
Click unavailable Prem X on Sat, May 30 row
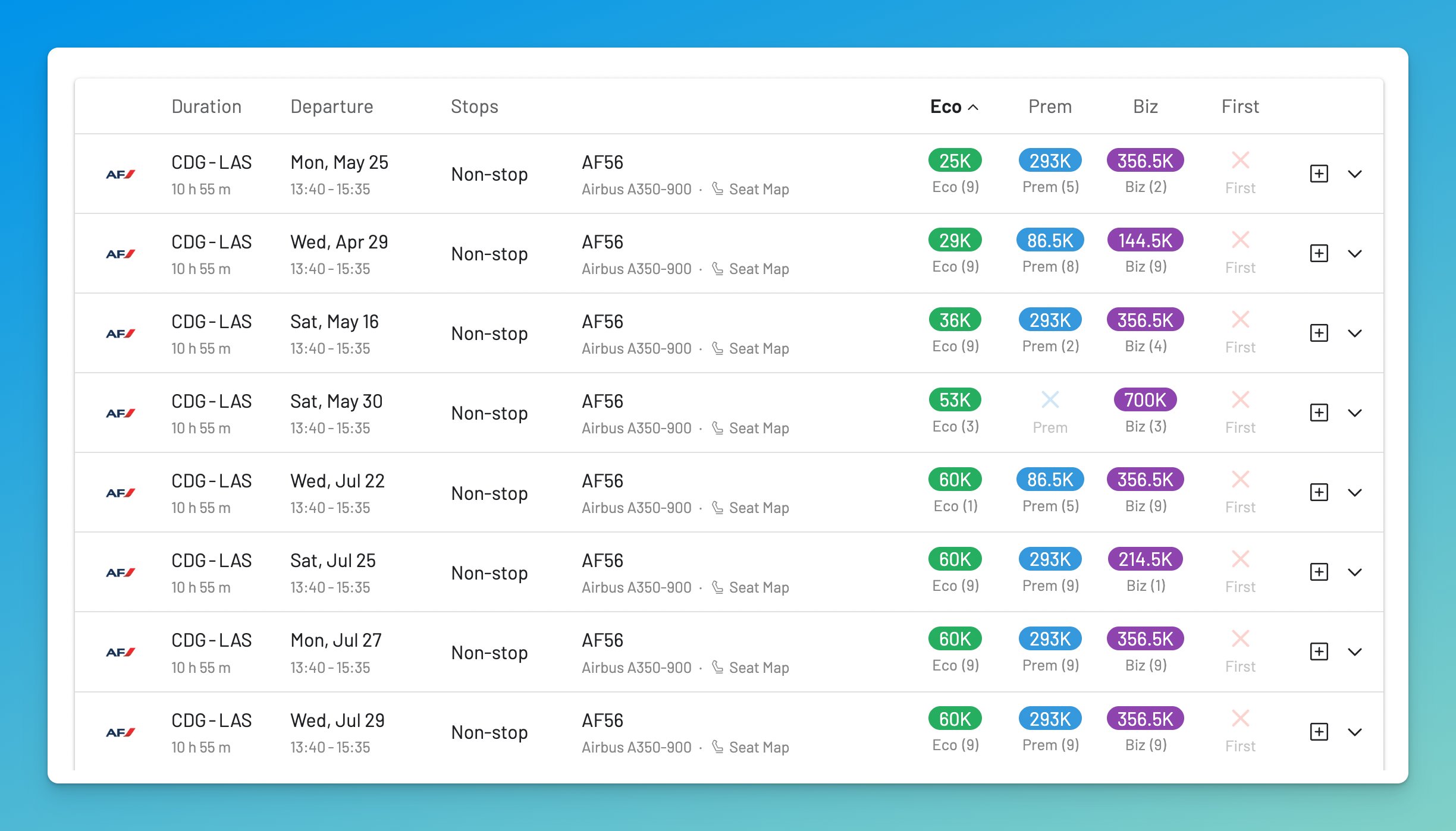[x=1050, y=399]
